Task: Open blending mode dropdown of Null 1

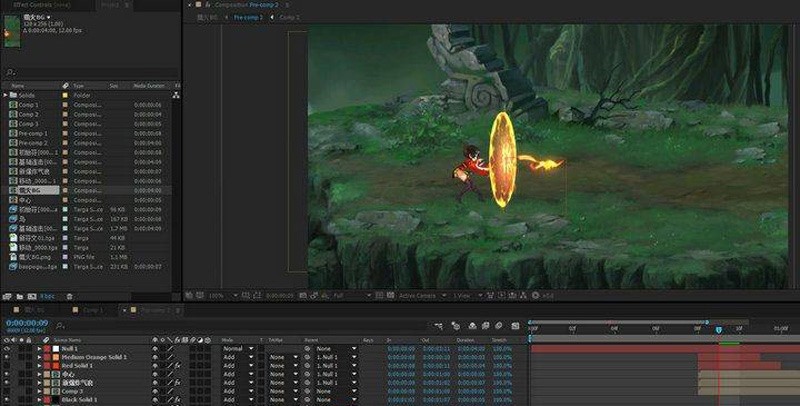Action: [238, 349]
